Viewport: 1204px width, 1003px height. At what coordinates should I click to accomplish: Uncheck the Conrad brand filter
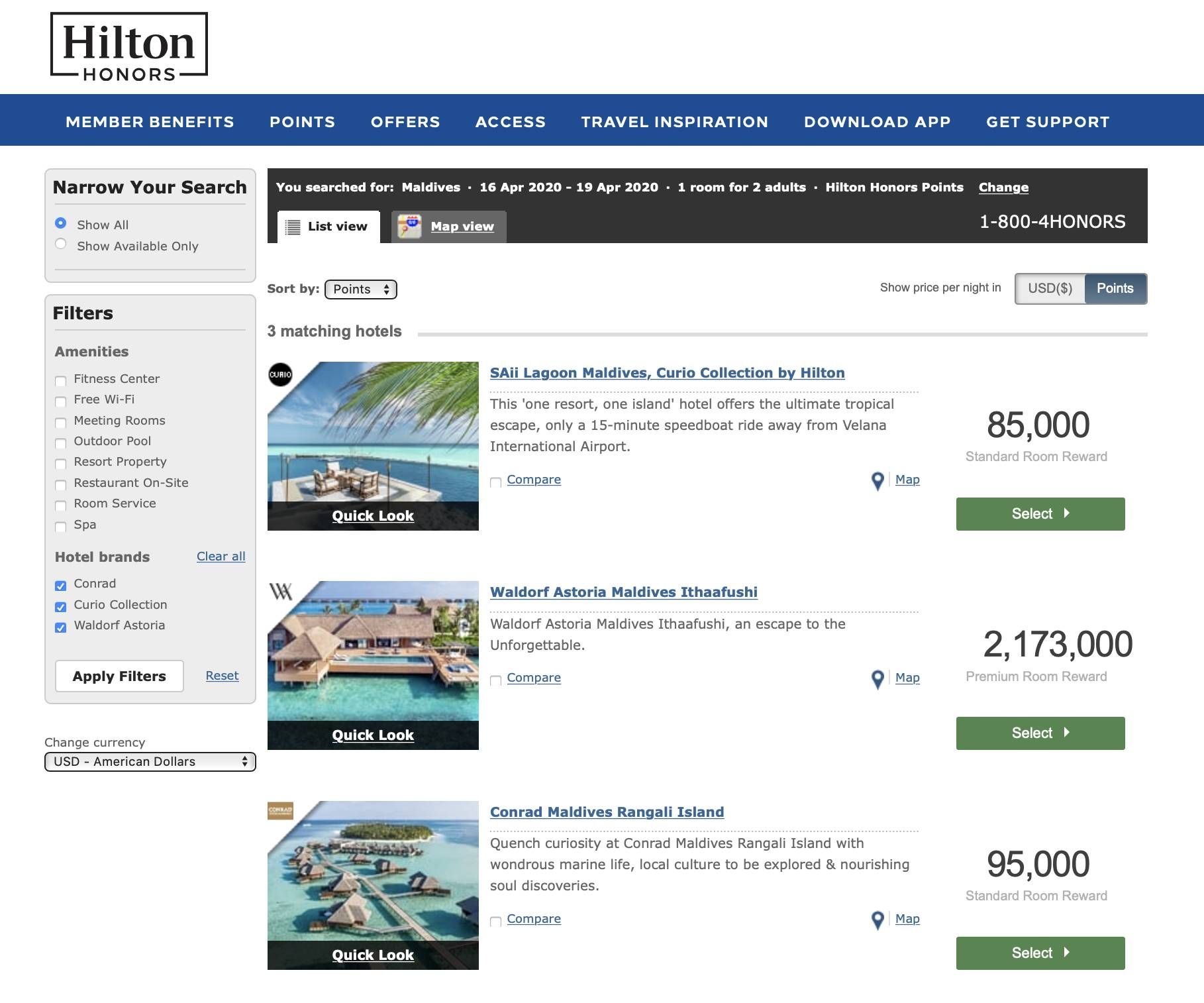61,586
